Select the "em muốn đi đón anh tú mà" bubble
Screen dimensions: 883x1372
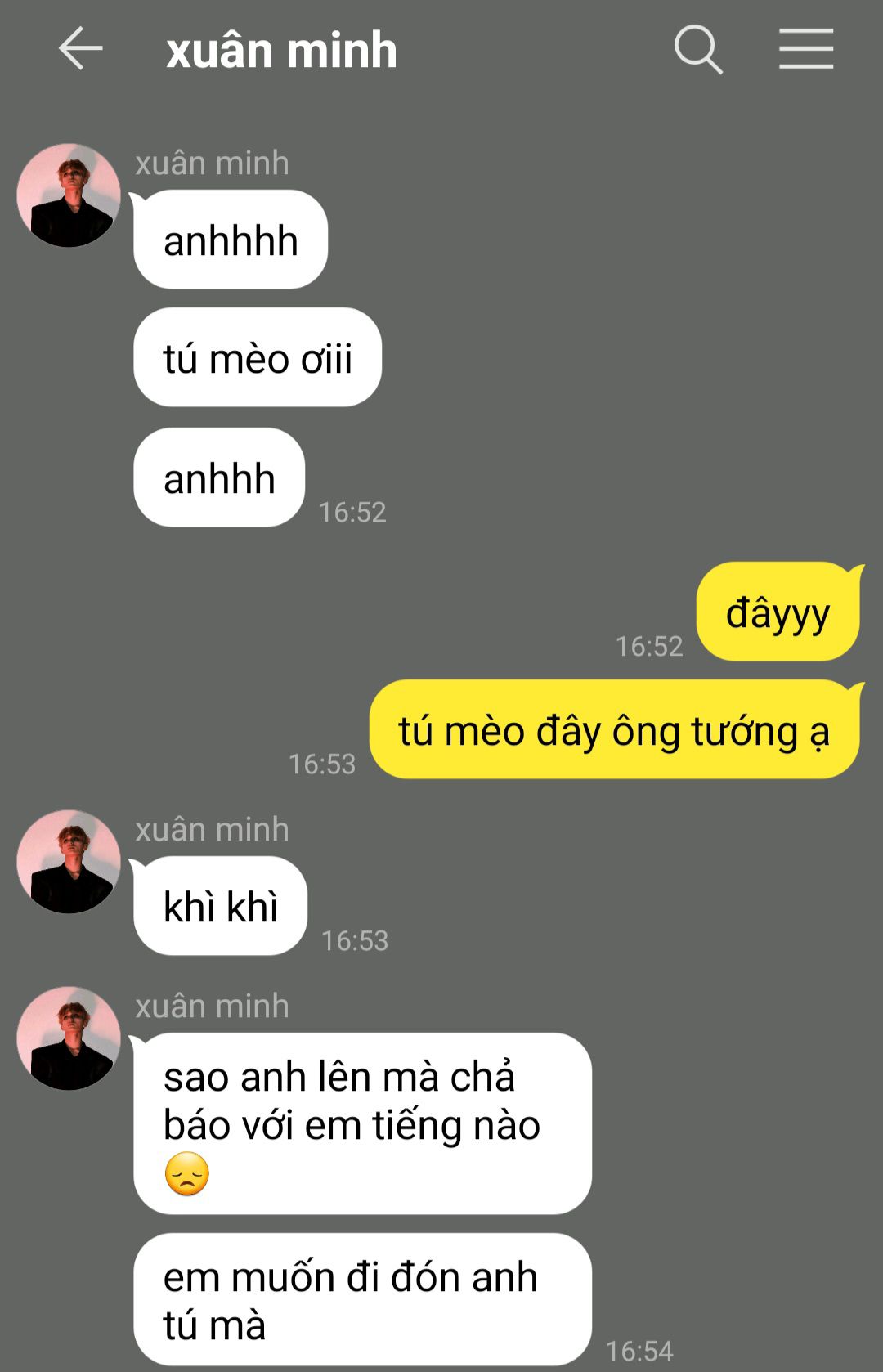click(362, 1299)
